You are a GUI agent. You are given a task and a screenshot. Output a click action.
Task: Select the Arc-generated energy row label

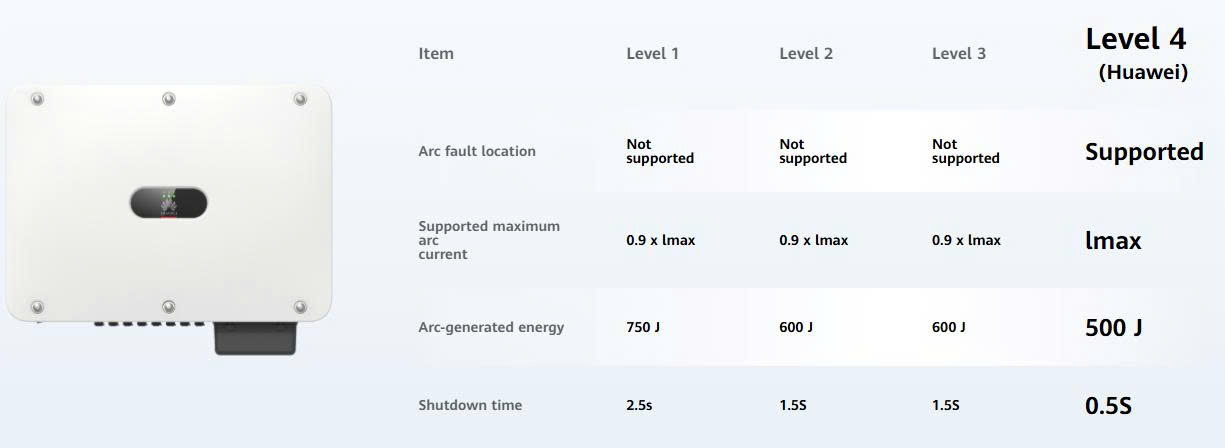click(490, 328)
